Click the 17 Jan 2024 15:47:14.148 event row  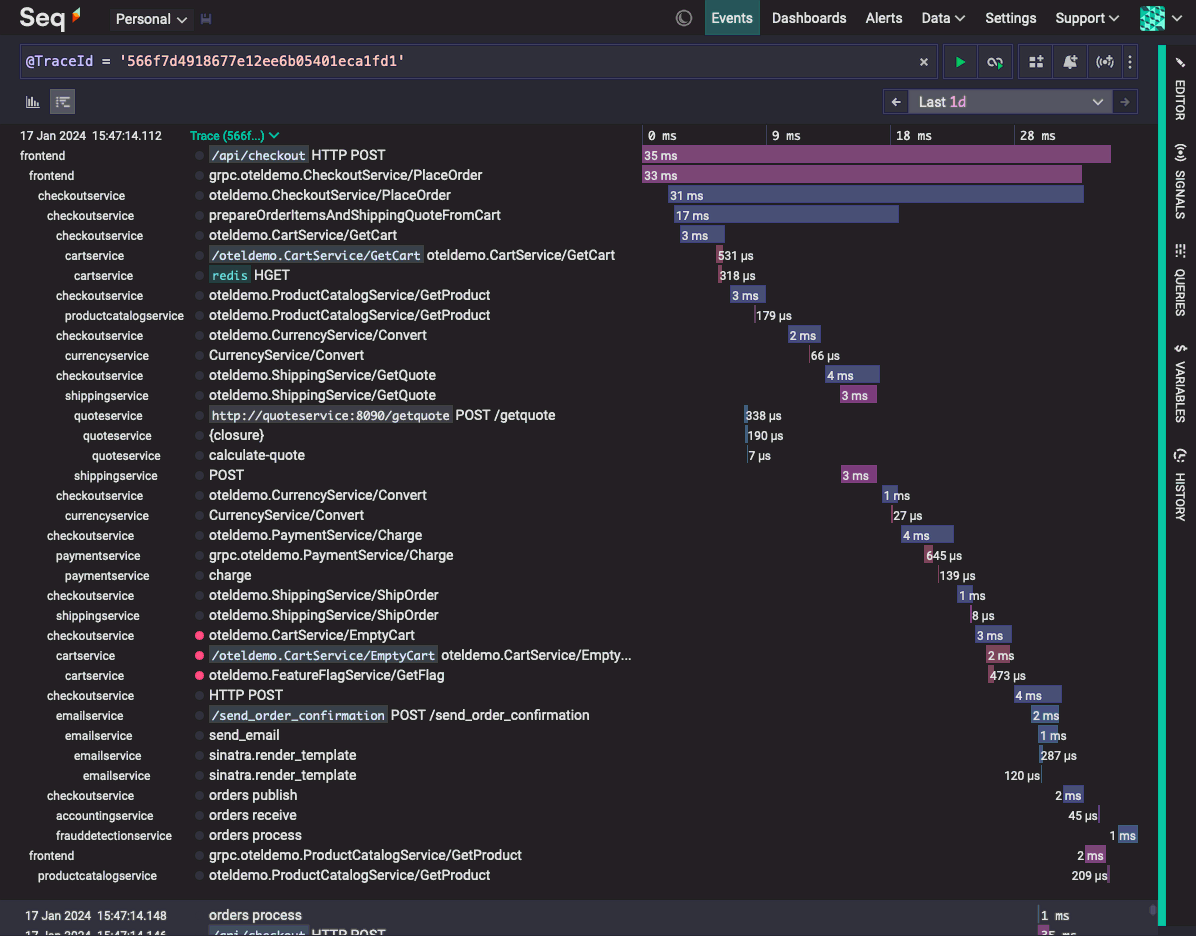[580, 915]
